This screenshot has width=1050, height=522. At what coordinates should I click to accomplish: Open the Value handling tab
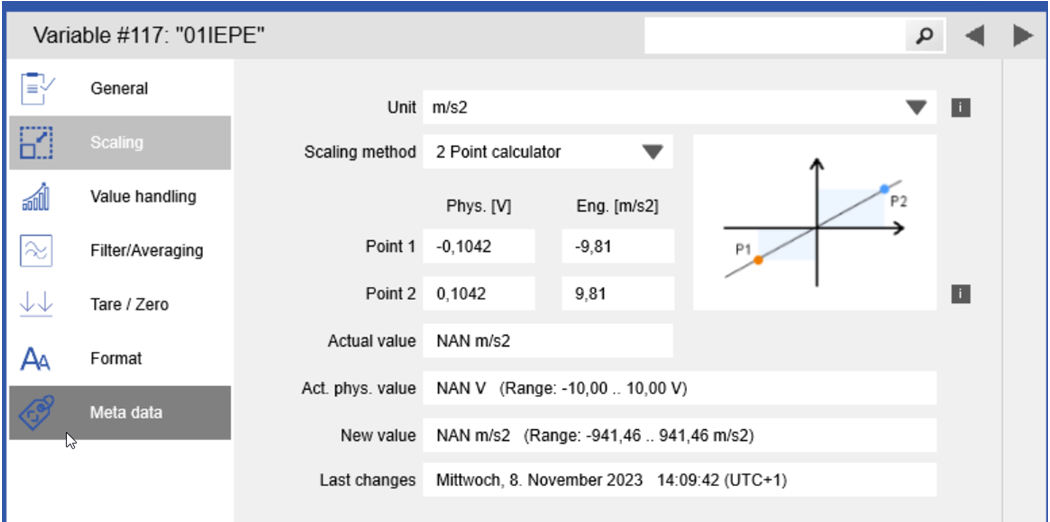point(143,197)
